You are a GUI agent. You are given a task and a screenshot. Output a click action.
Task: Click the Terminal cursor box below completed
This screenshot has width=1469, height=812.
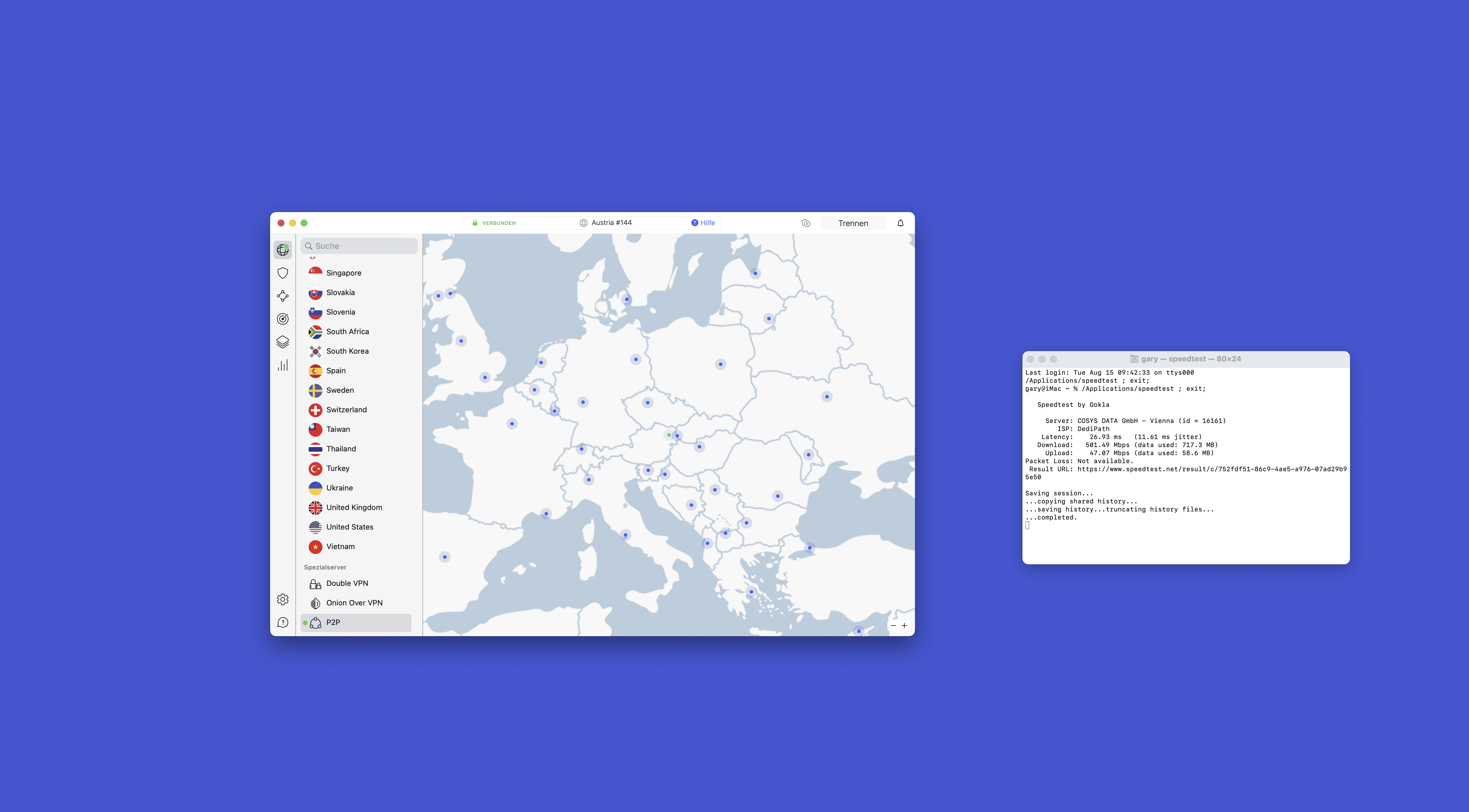[1028, 526]
